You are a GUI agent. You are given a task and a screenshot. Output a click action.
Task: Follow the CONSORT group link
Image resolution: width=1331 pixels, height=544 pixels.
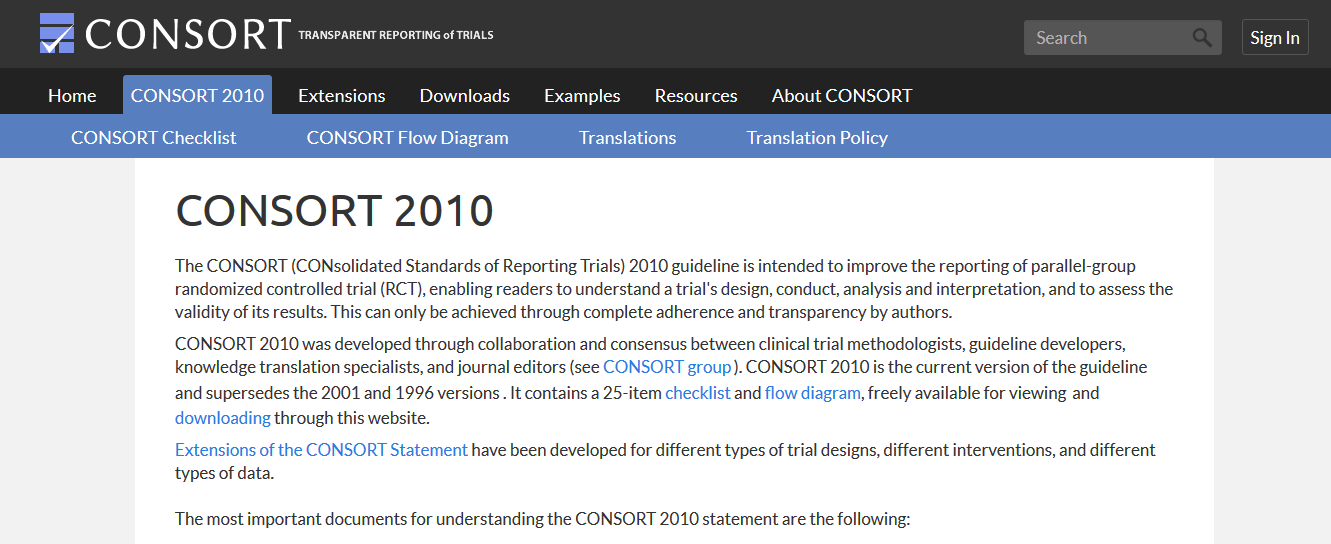[x=667, y=366]
